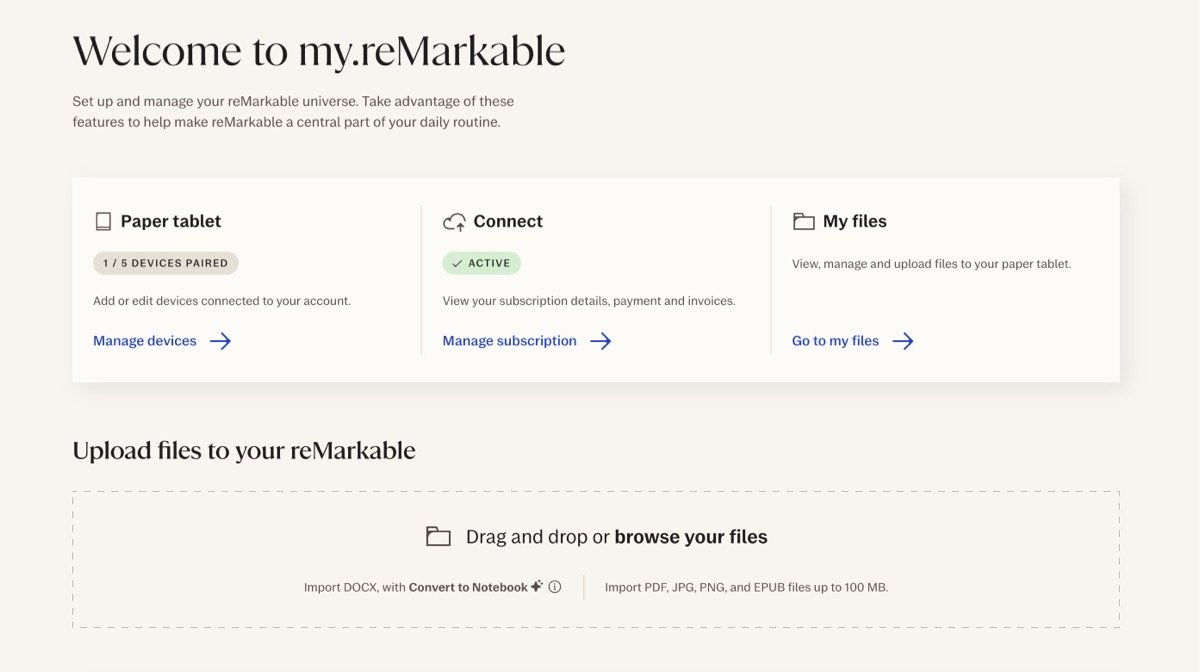Click the arrow beside Manage subscription
The width and height of the screenshot is (1200, 672).
coord(600,341)
